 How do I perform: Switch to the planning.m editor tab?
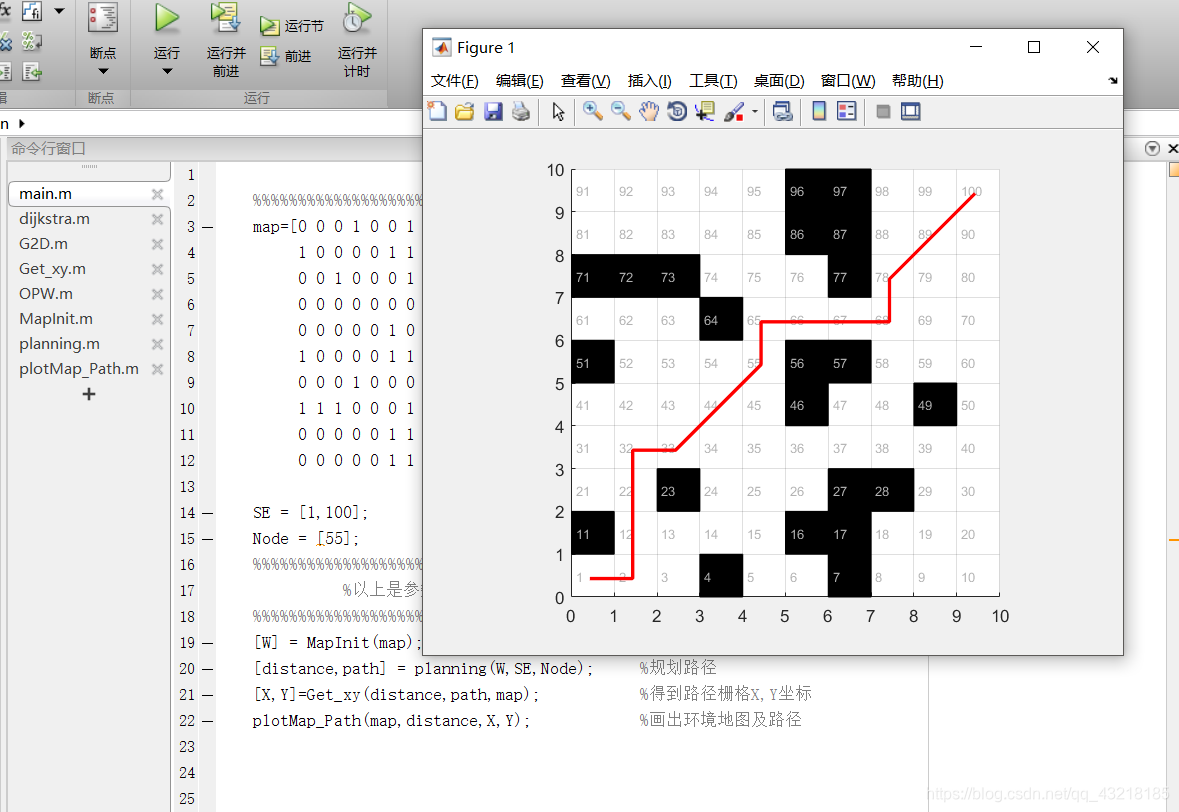pos(59,344)
